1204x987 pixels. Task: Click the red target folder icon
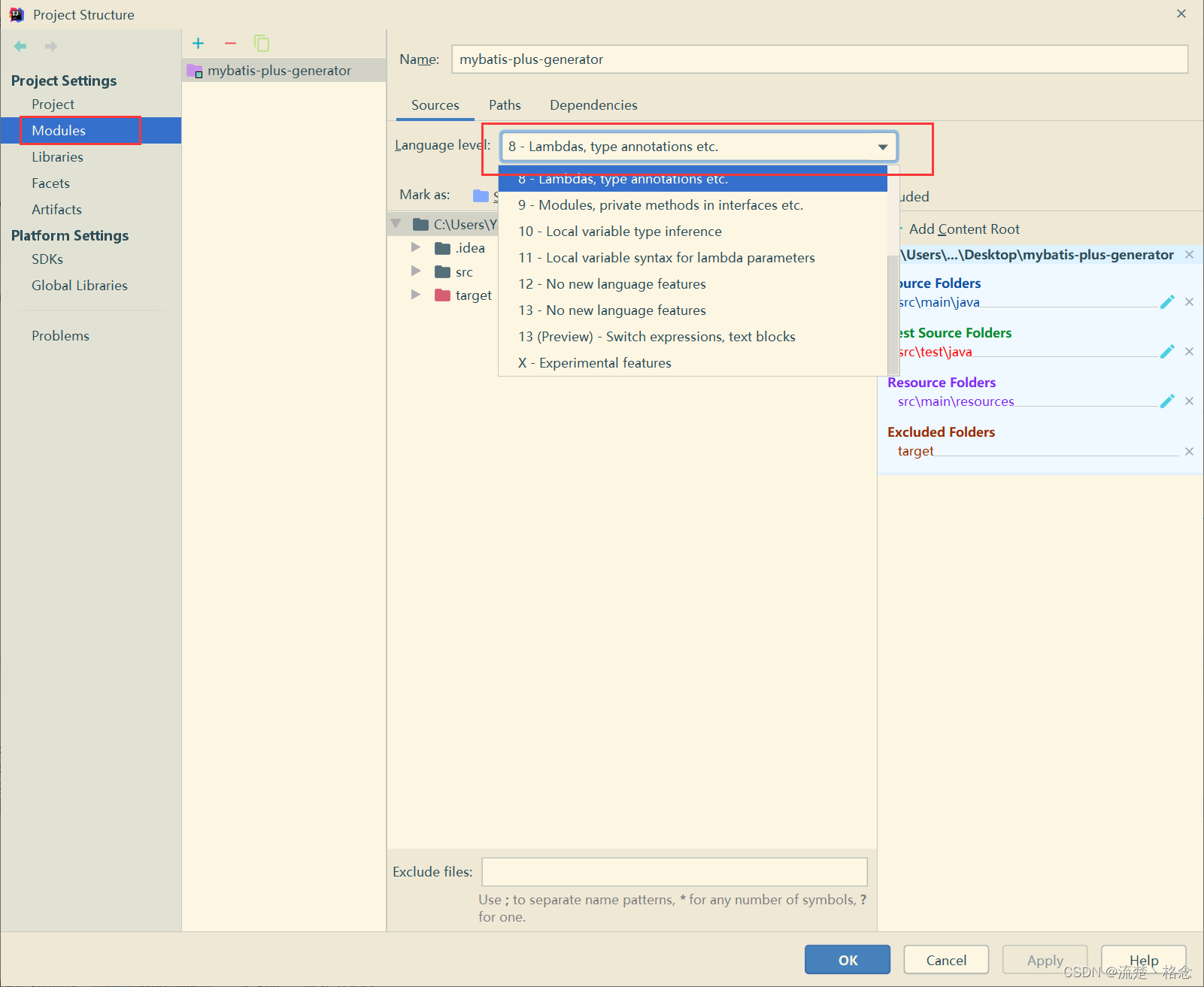coord(443,295)
